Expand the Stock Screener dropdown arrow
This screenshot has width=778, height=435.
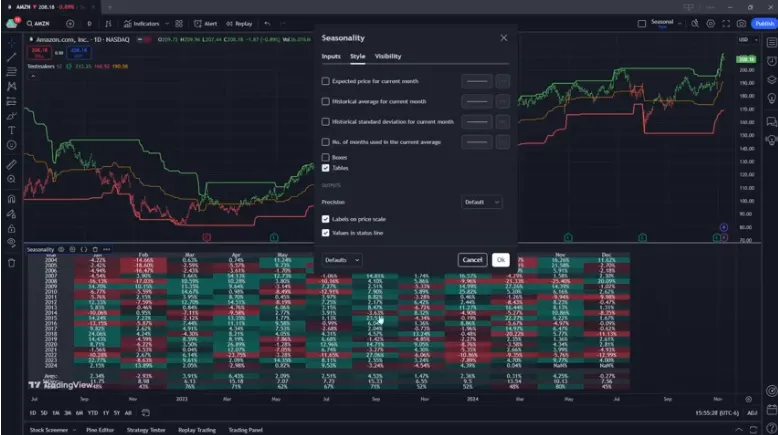click(74, 430)
